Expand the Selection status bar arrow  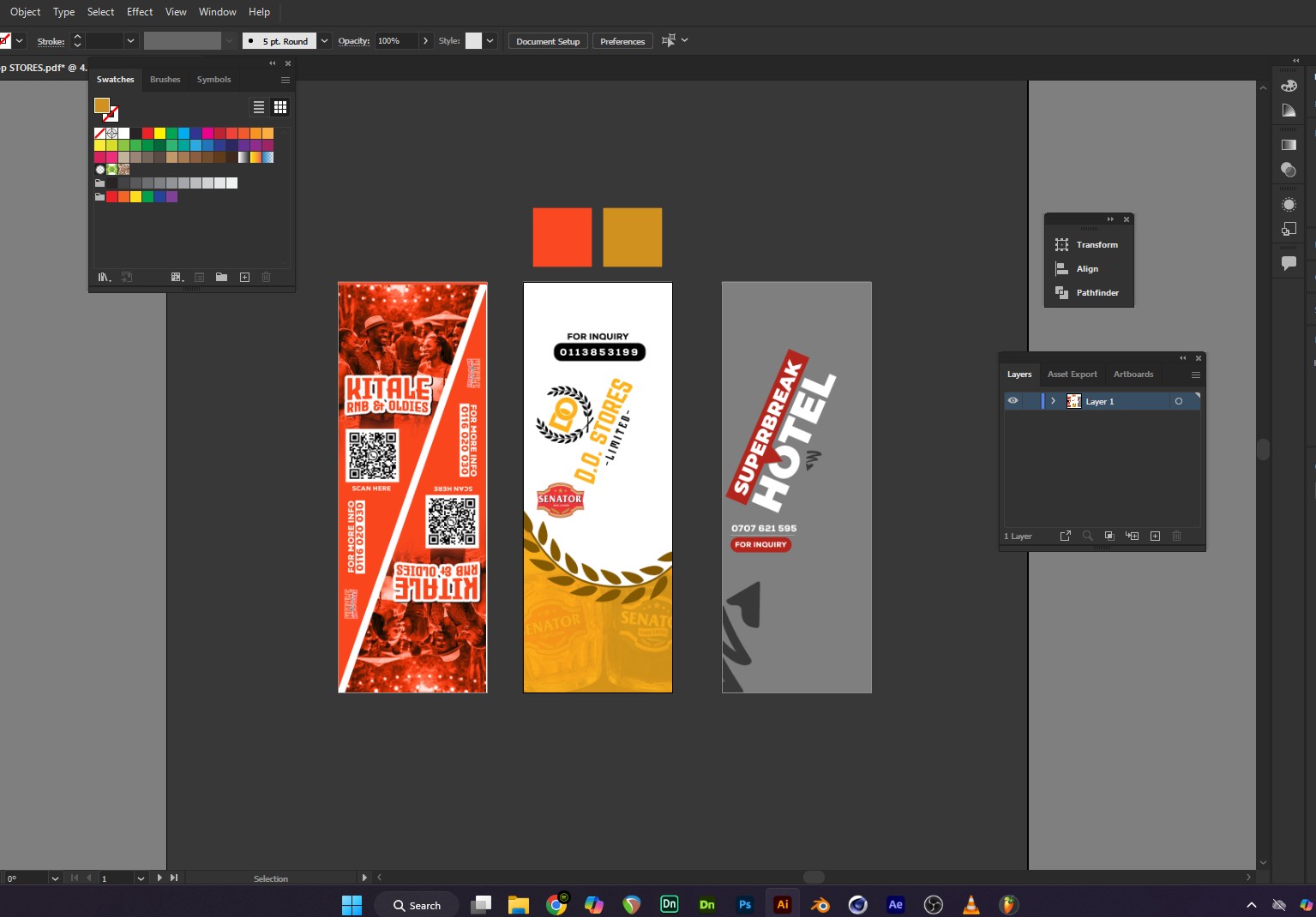[364, 878]
